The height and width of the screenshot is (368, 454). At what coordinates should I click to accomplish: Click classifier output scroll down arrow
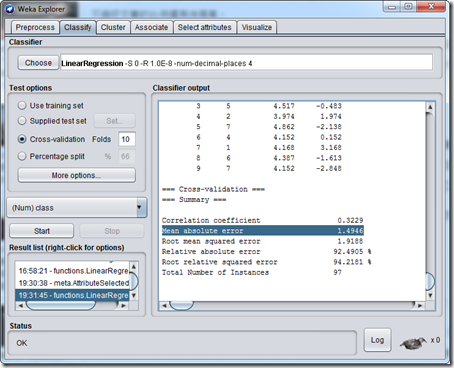point(430,295)
